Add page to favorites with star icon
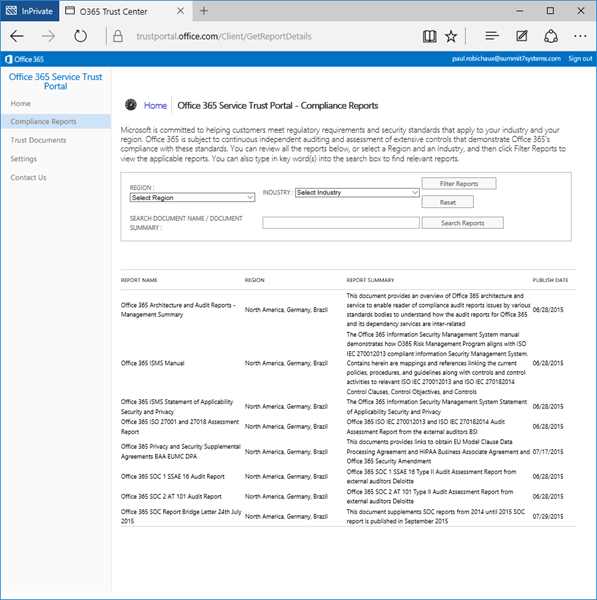The height and width of the screenshot is (600, 597). (x=451, y=36)
